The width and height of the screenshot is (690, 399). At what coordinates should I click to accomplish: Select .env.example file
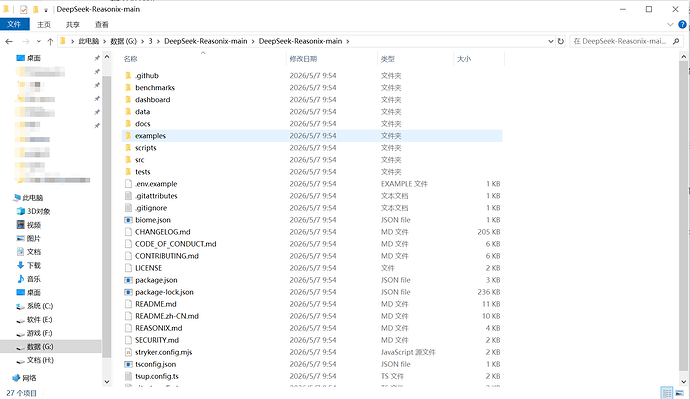[x=156, y=184]
